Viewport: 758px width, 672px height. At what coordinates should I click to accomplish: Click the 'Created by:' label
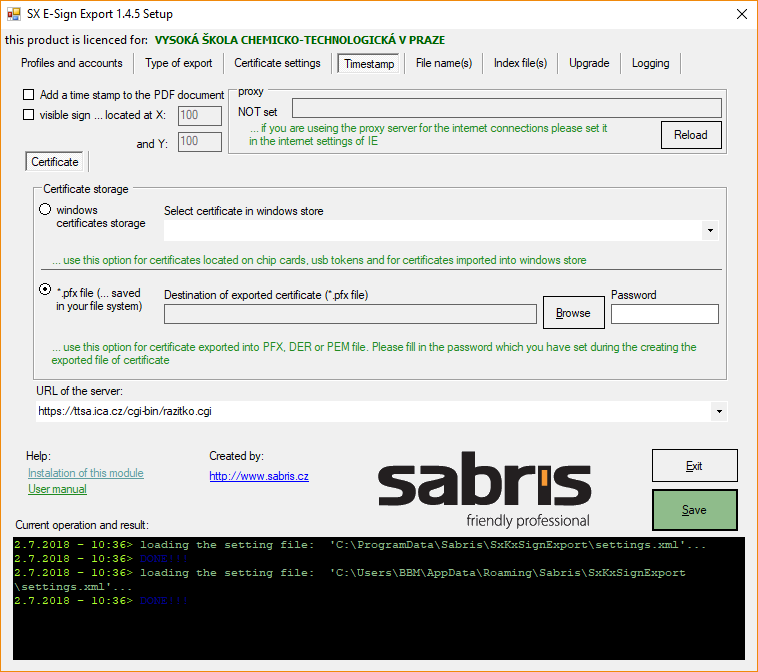(x=236, y=456)
